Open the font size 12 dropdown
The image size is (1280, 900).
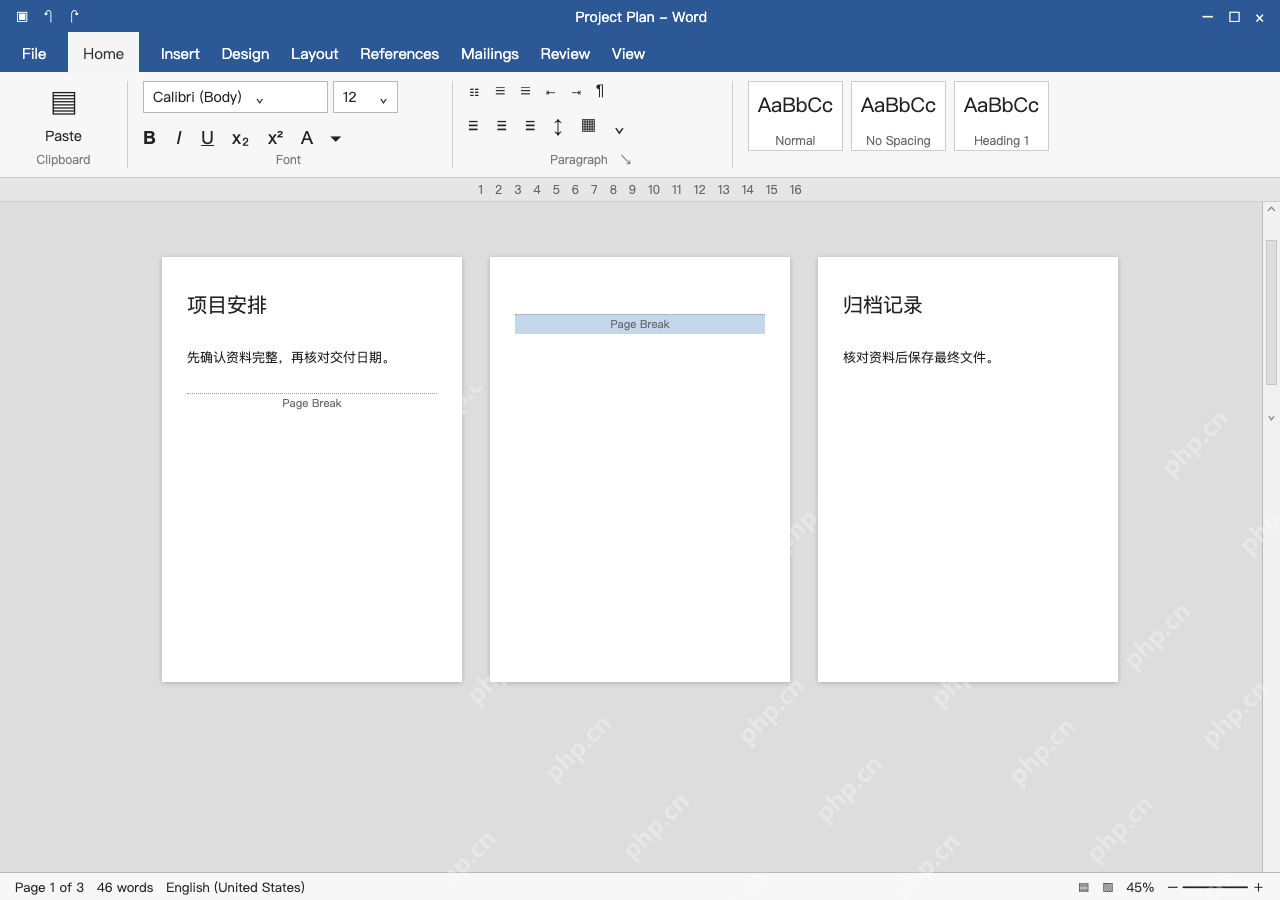point(365,97)
